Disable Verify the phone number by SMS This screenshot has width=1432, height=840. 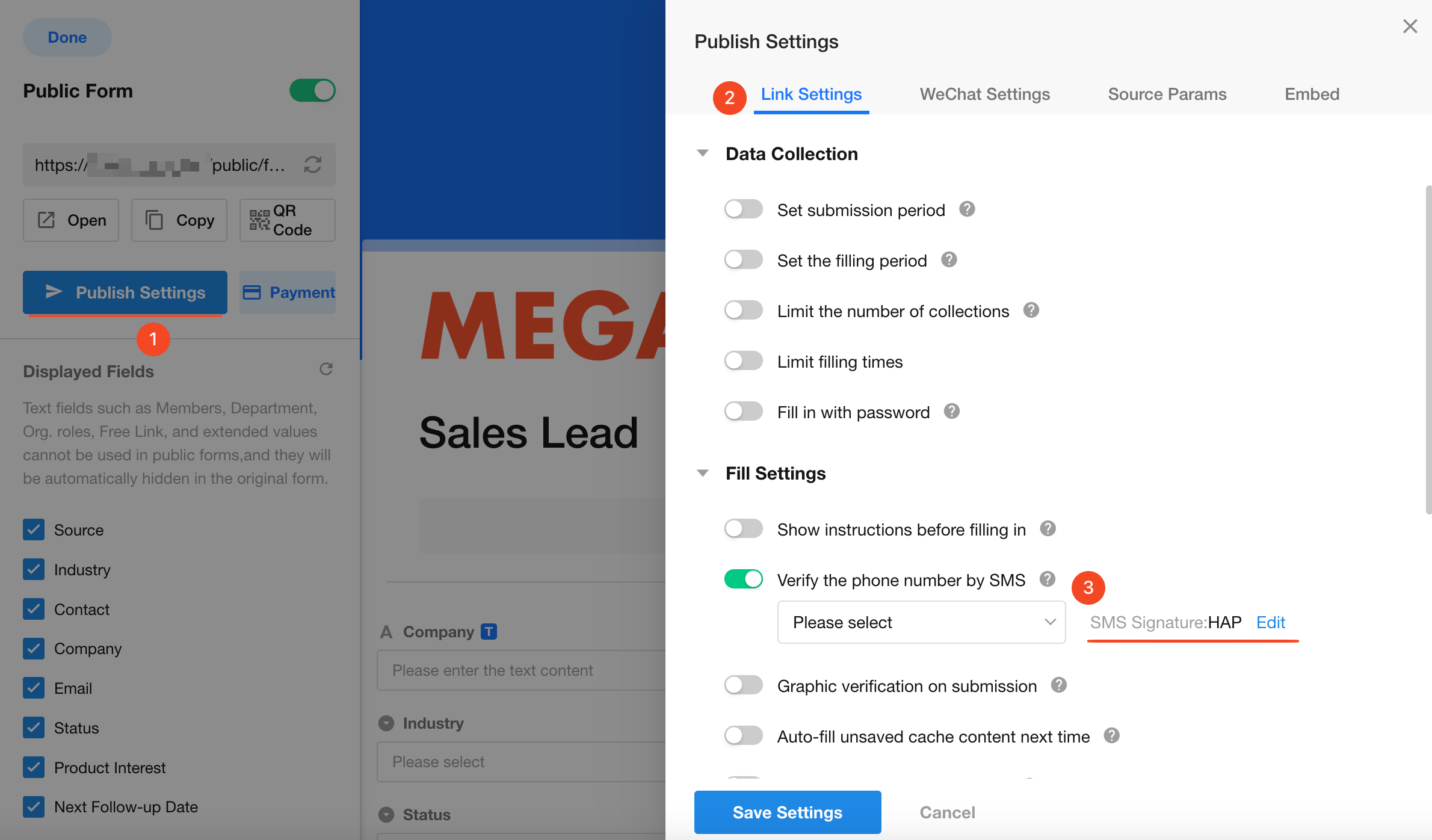[x=743, y=579]
